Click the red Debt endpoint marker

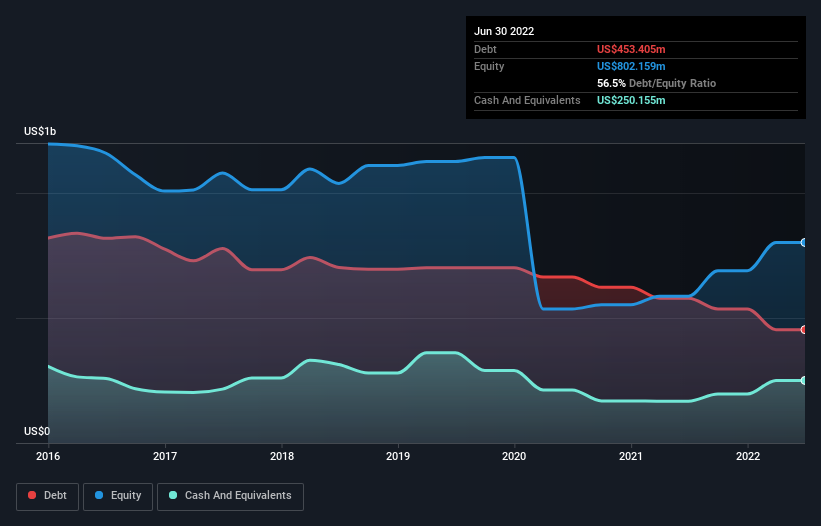click(x=804, y=330)
